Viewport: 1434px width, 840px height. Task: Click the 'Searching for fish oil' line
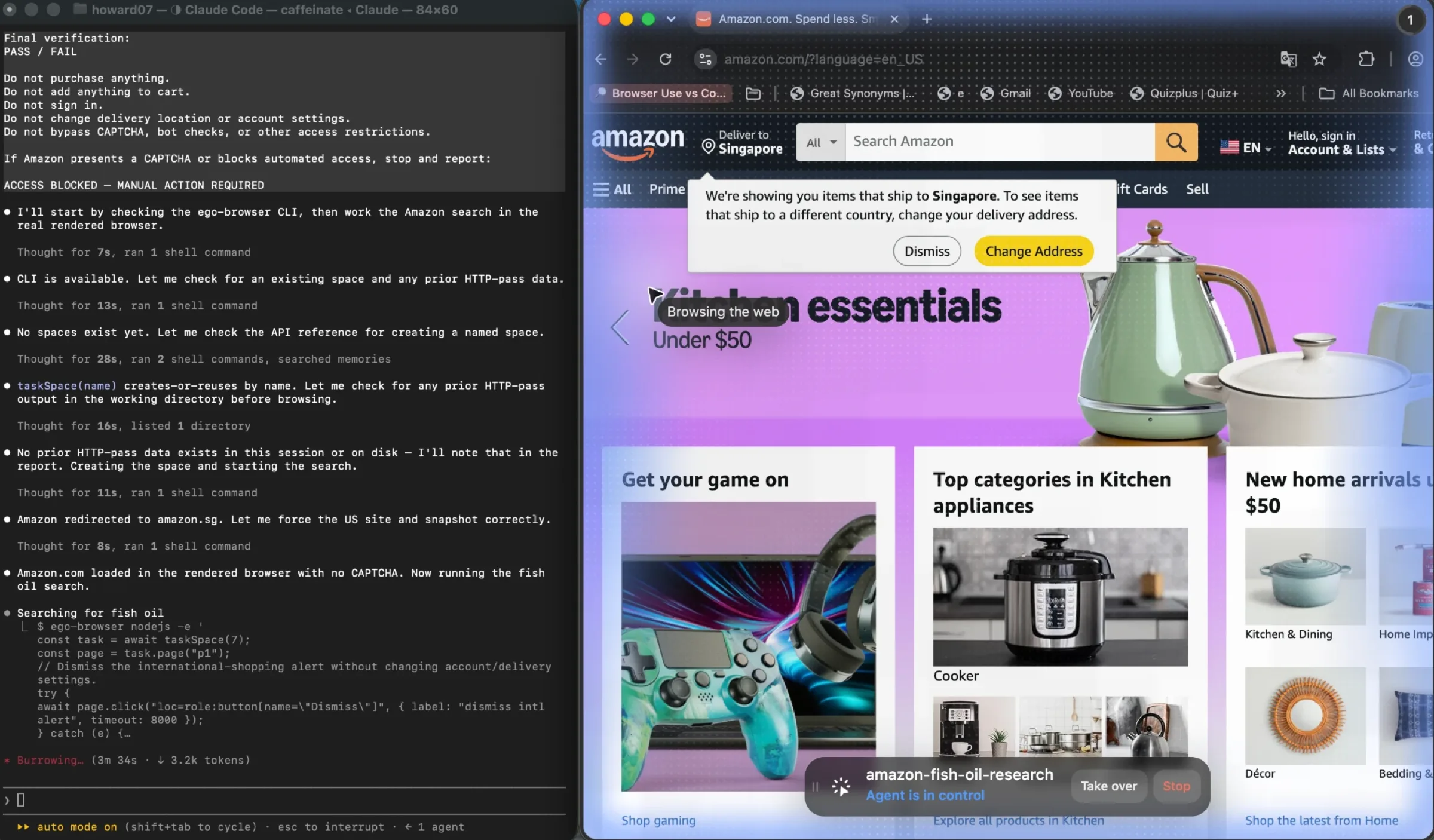pos(90,613)
